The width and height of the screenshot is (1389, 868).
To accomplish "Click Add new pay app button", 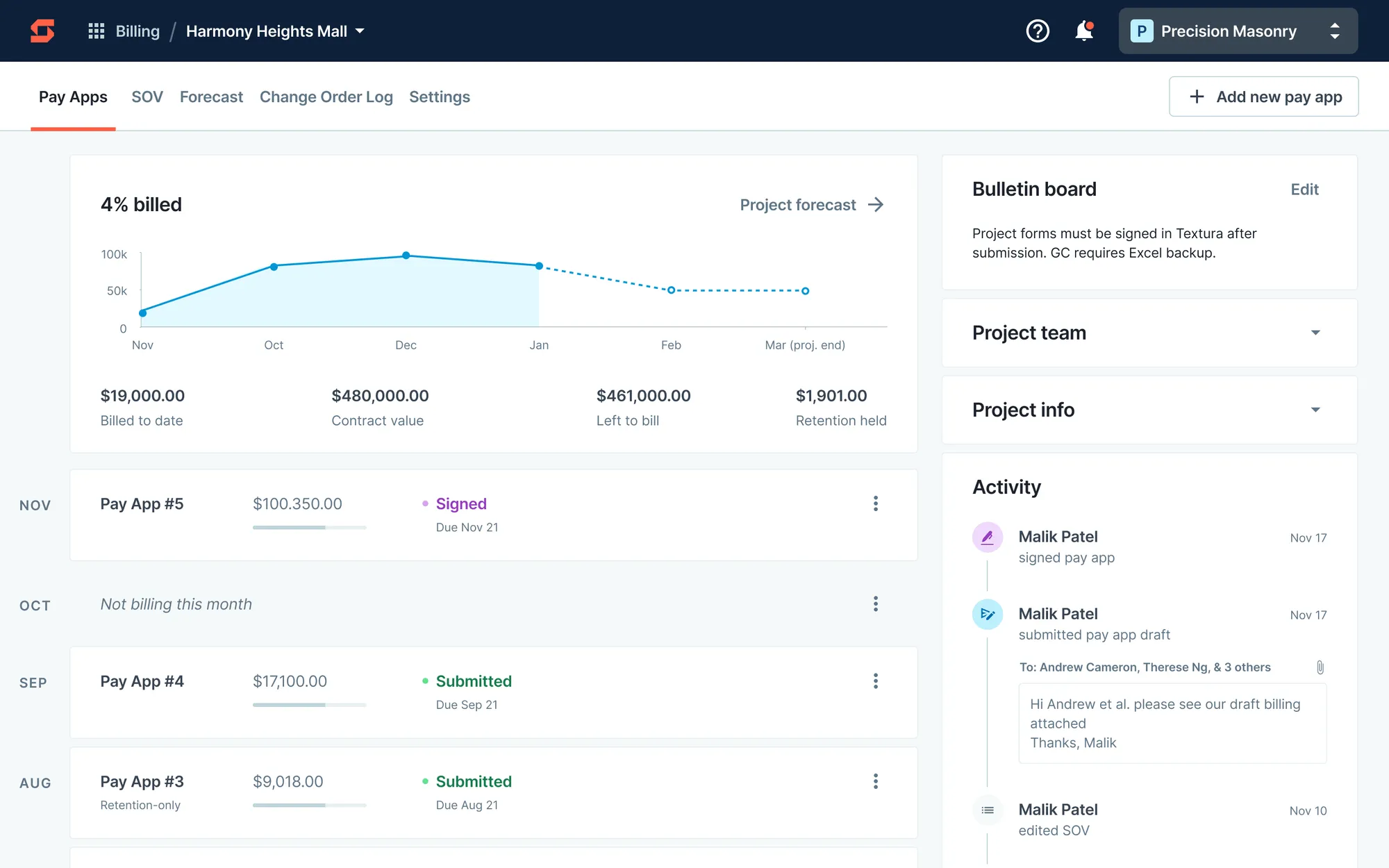I will pos(1263,97).
